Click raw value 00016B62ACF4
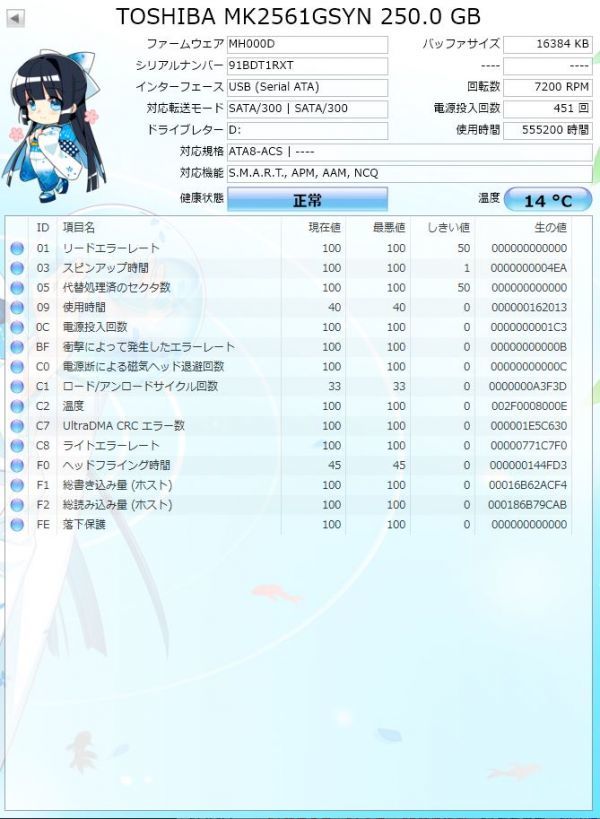Screen dimensions: 600x819 click(528, 485)
